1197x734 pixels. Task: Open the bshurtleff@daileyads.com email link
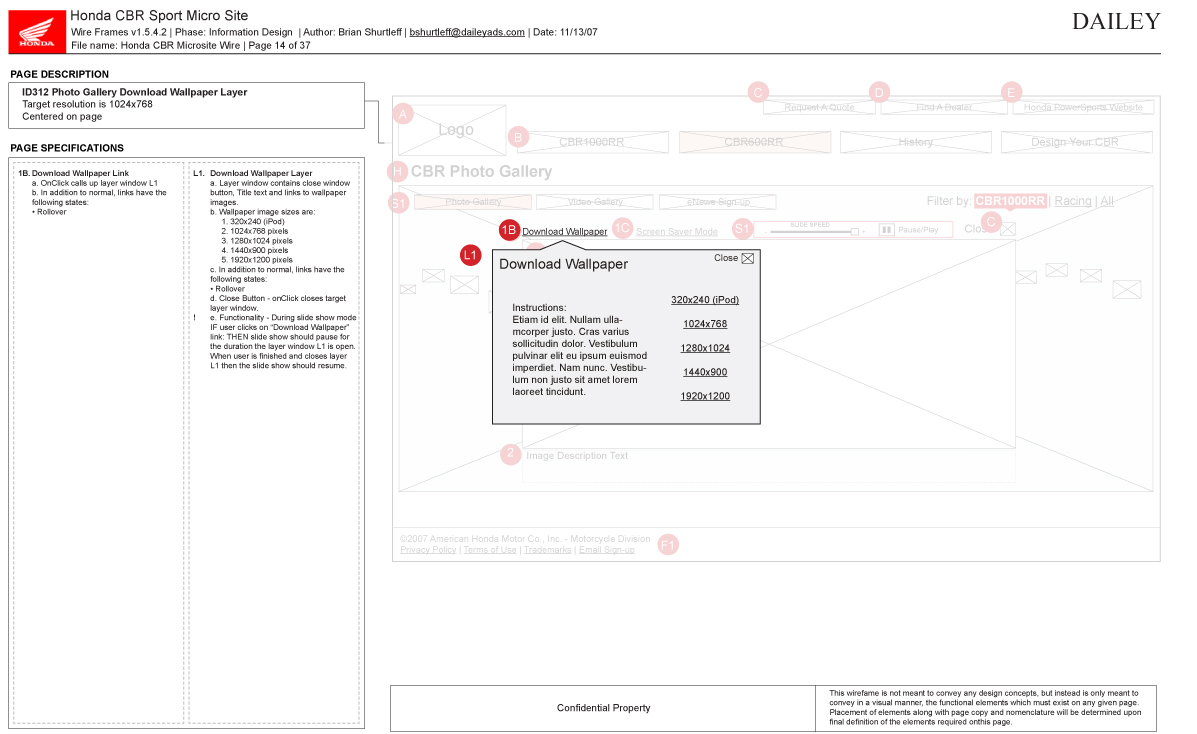[467, 32]
